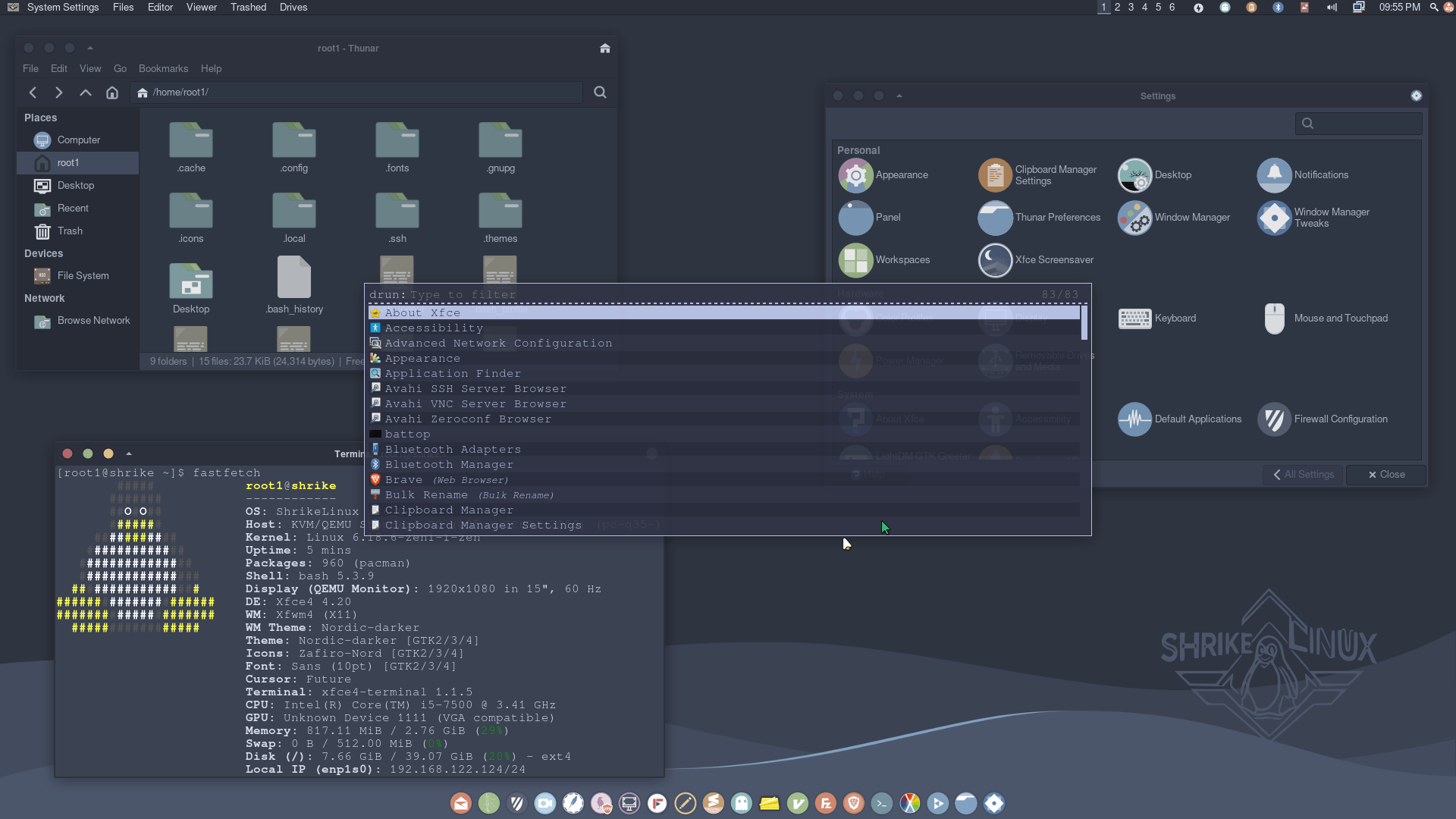Roll up the Settings window with its titlebar arrow
1456x819 pixels.
899,96
